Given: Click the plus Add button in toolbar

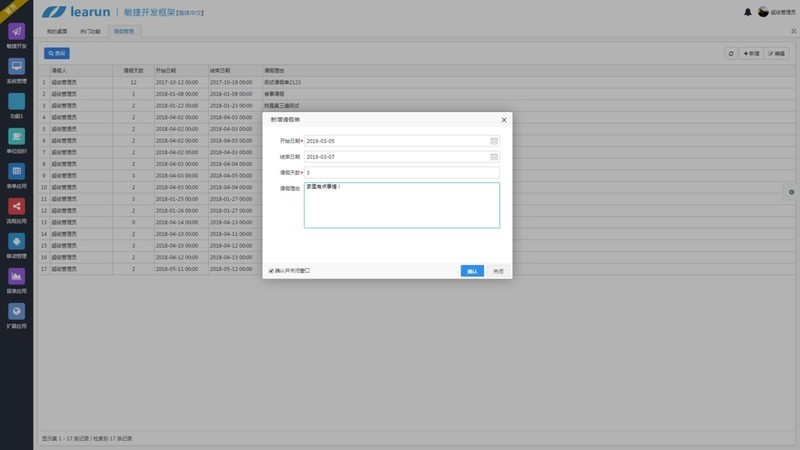Looking at the screenshot, I should click(x=751, y=53).
